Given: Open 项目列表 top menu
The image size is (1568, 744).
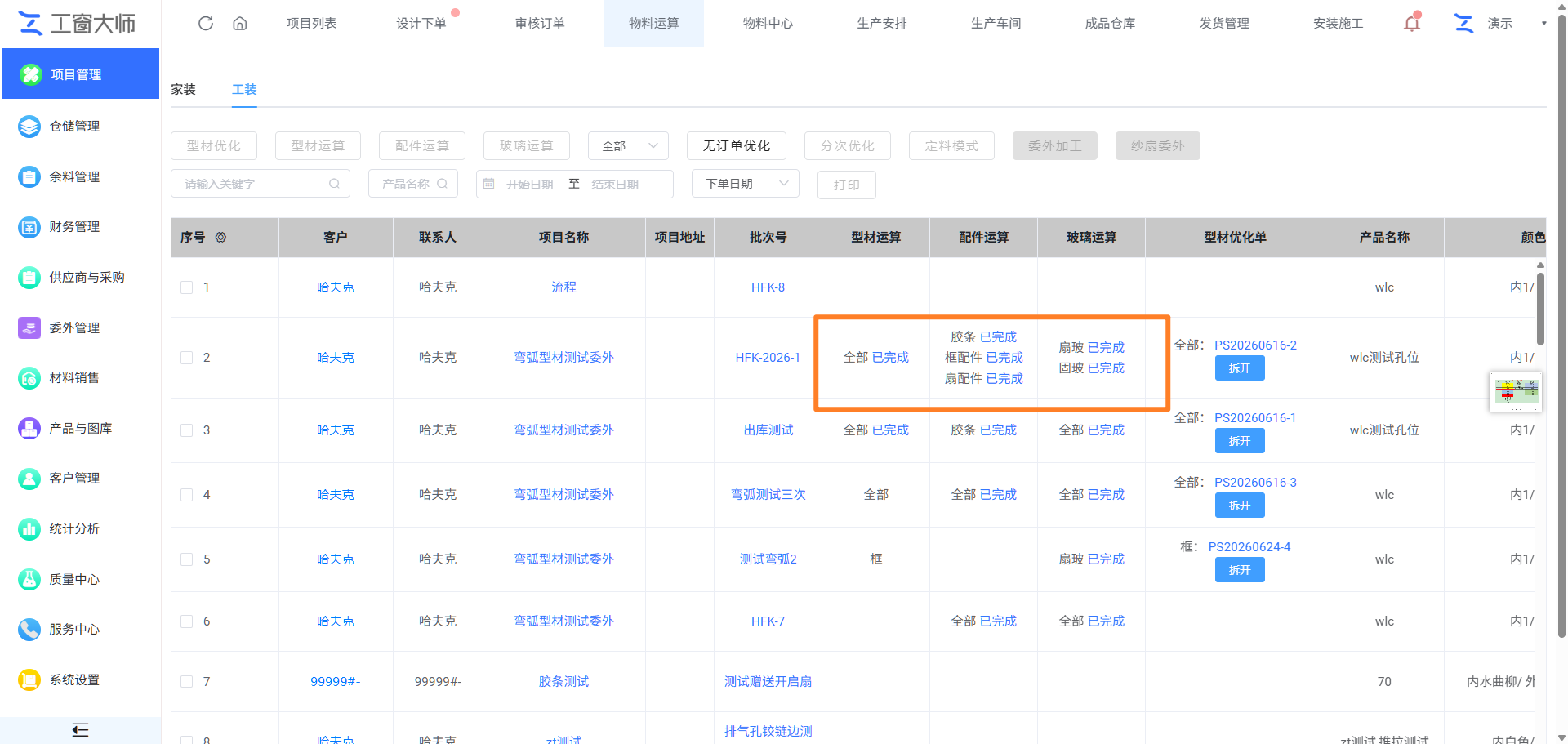Looking at the screenshot, I should coord(311,23).
